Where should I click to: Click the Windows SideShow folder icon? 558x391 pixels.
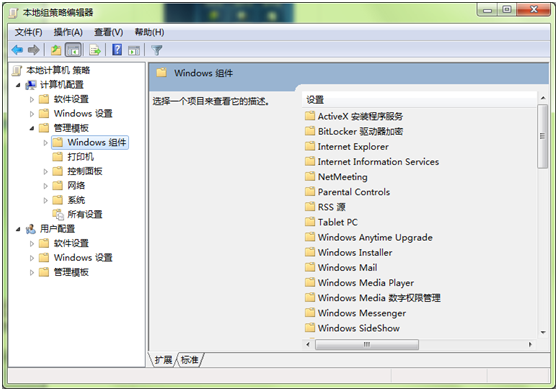click(310, 328)
